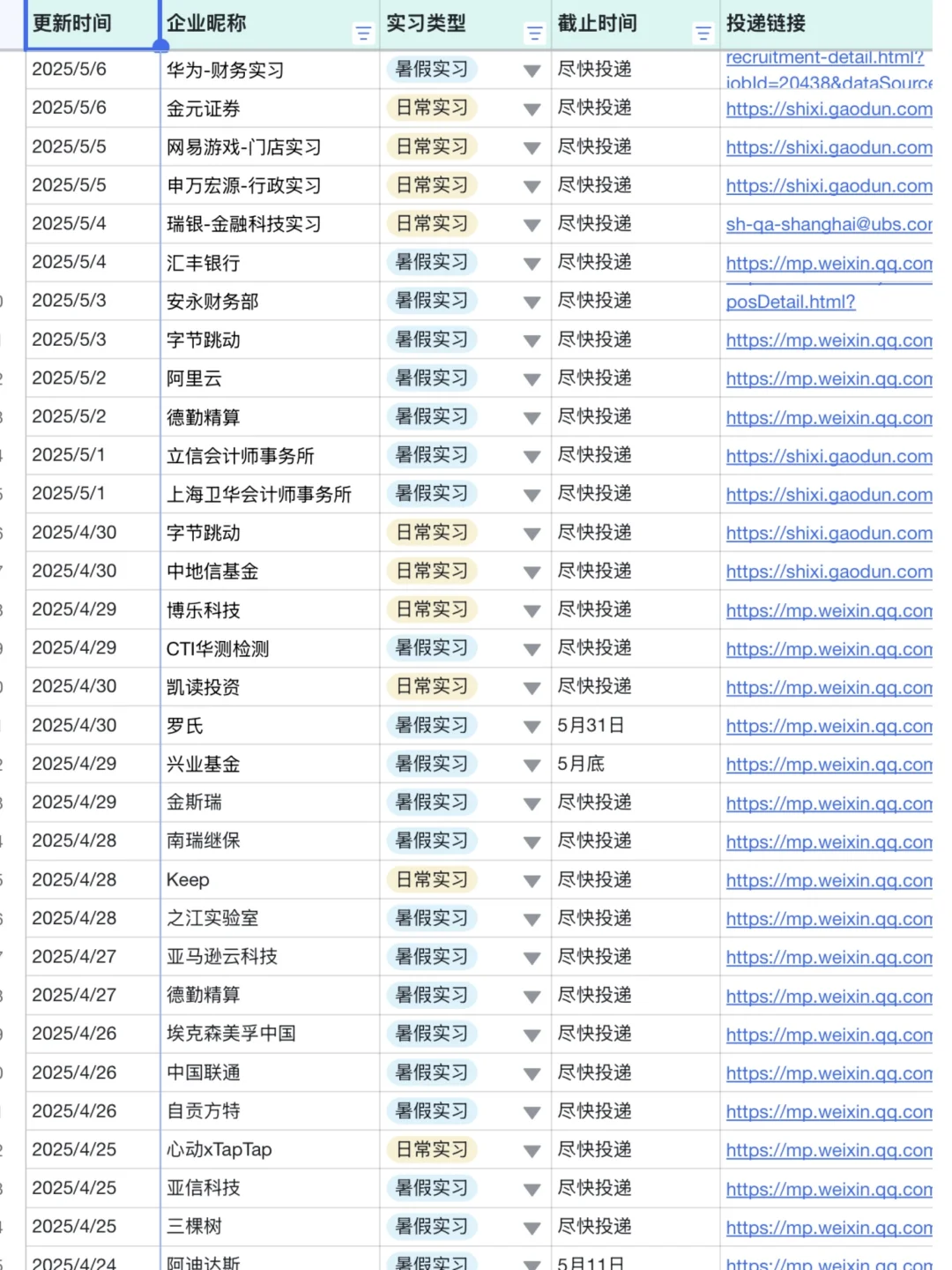Expand dropdown arrow for 安永财务部 row
The image size is (952, 1270).
coord(532,303)
